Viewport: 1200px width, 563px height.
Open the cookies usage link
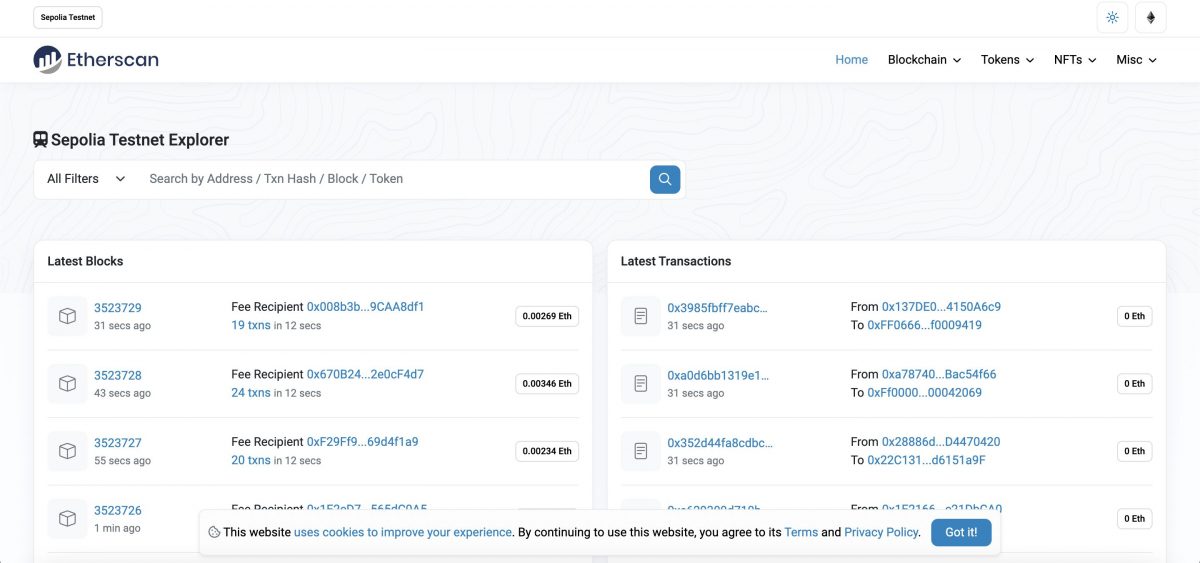(403, 532)
